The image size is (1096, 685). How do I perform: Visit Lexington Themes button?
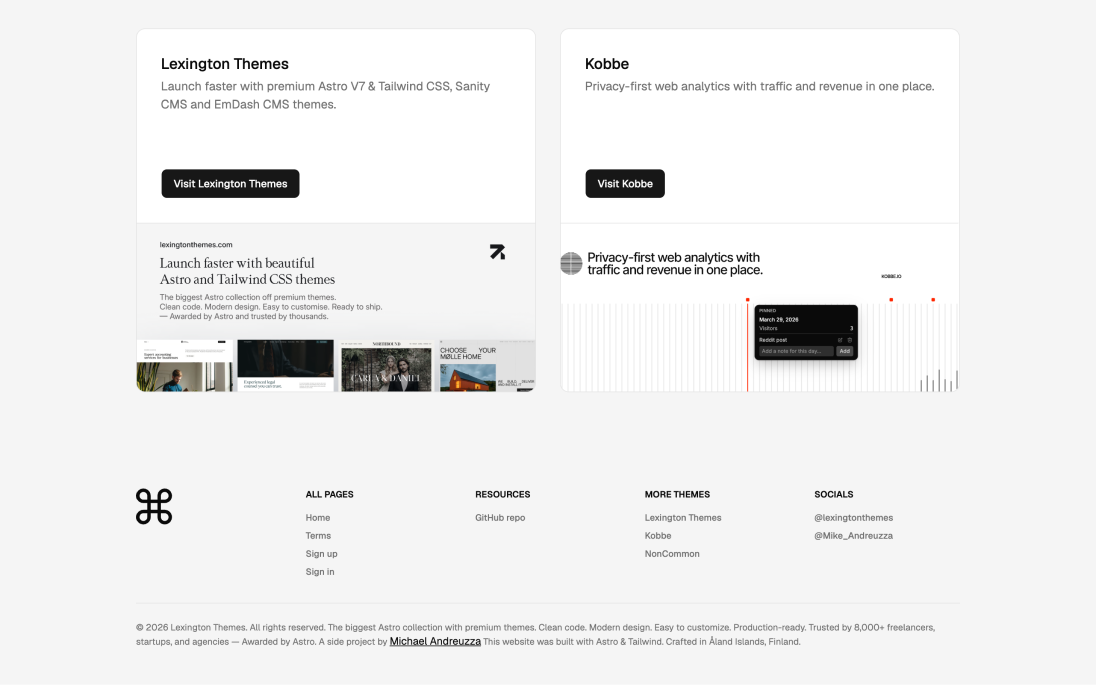point(230,184)
